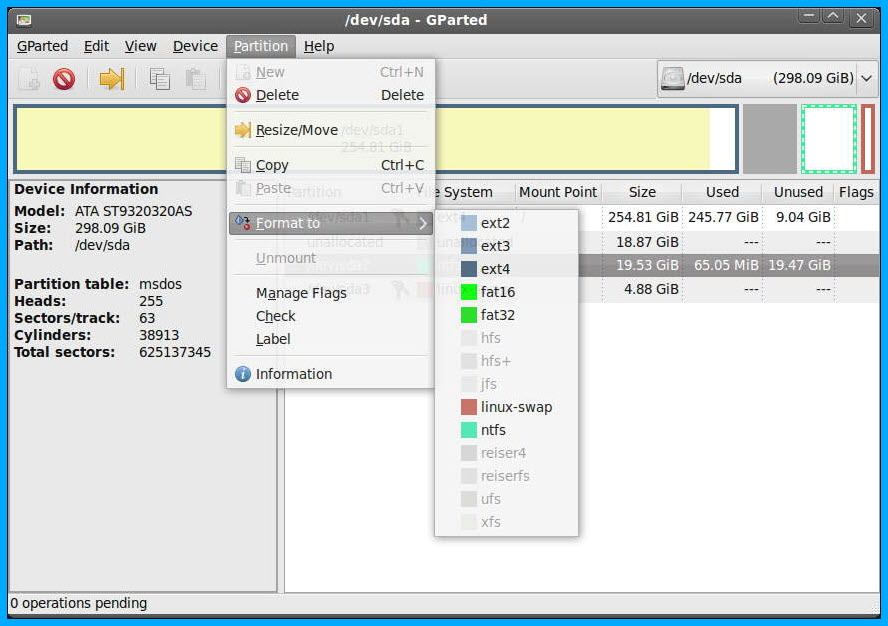This screenshot has width=888, height=626.
Task: Open the View menu
Action: [140, 46]
